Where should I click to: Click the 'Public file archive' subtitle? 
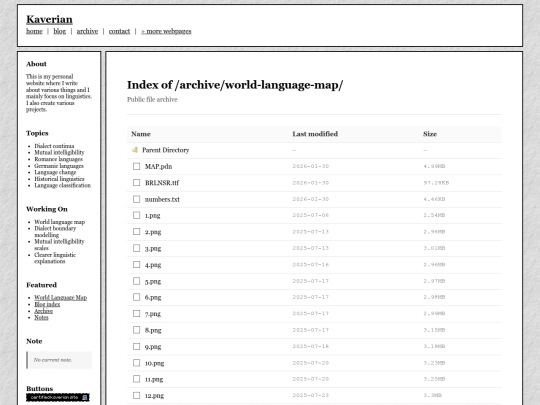tap(152, 100)
